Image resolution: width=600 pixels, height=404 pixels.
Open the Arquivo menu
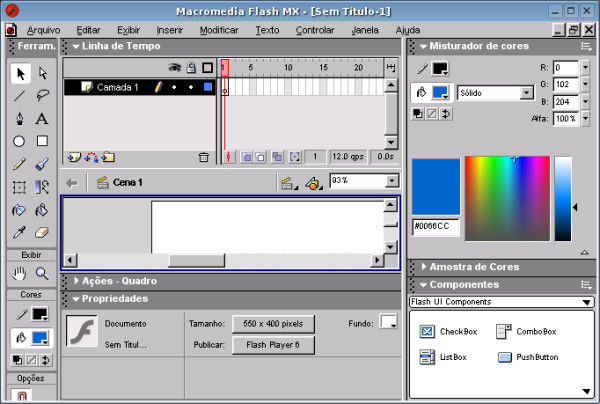click(44, 30)
